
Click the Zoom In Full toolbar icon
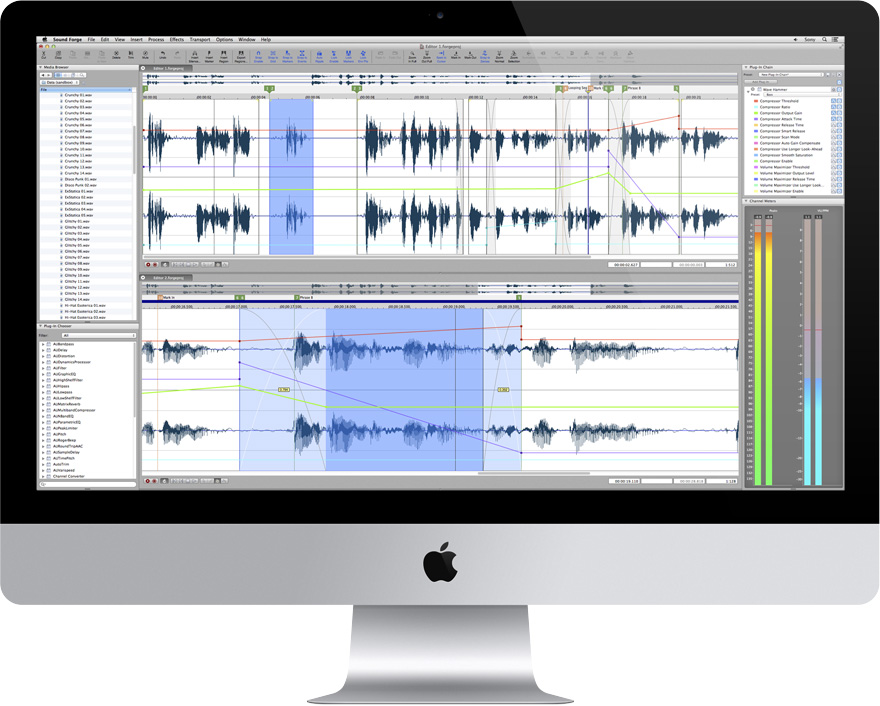(x=412, y=56)
